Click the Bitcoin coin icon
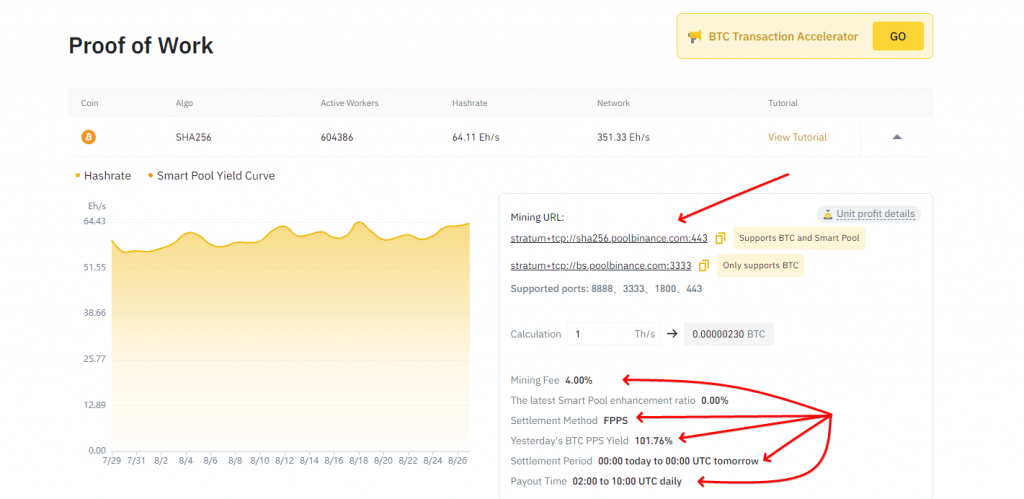 [88, 137]
